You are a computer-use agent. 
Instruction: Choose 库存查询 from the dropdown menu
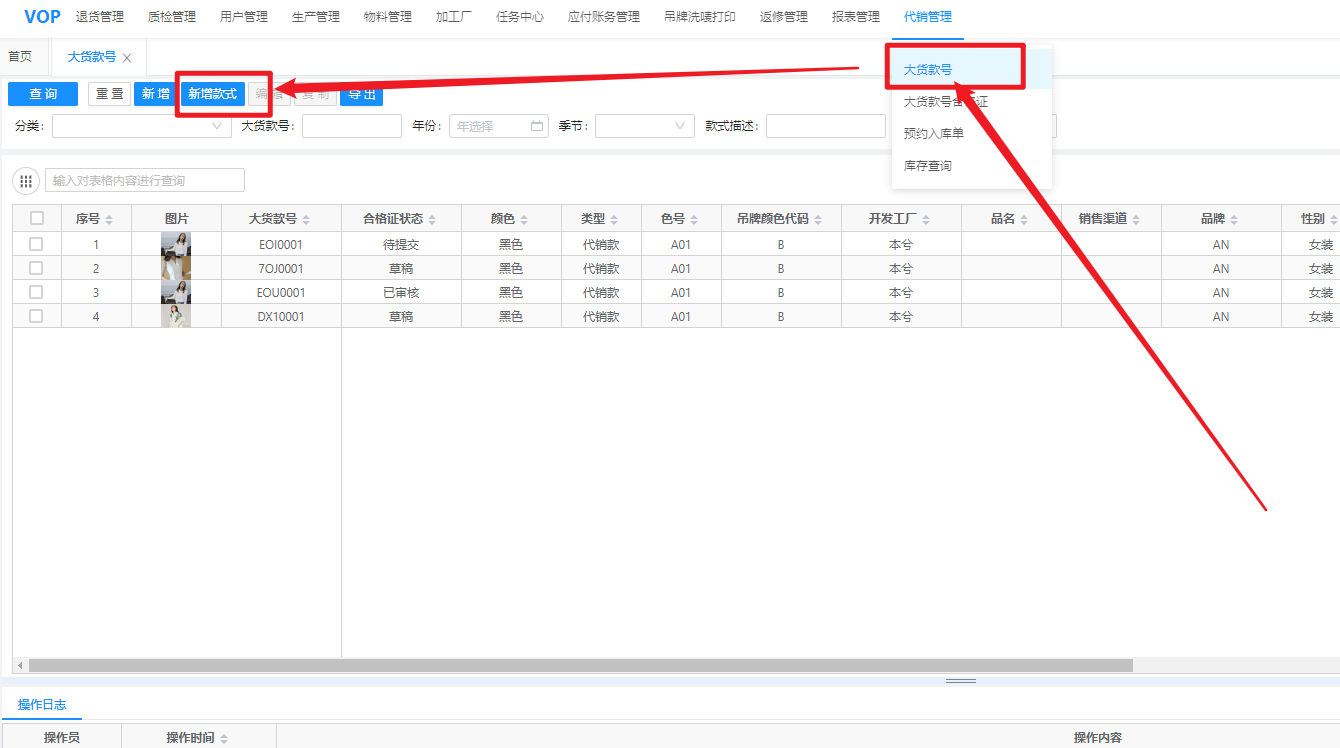pos(927,166)
